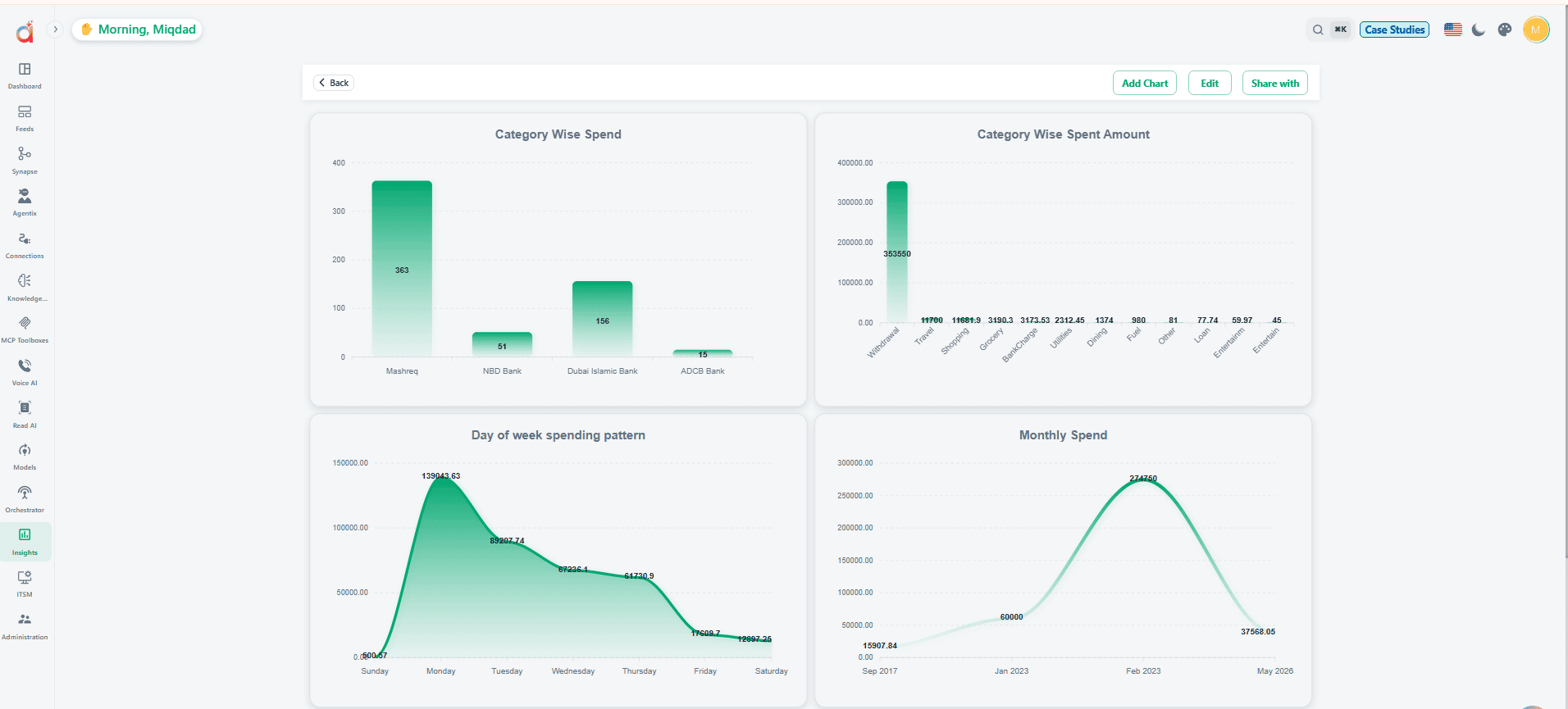Open Administration in the sidebar
Image resolution: width=1568 pixels, height=709 pixels.
(x=25, y=626)
